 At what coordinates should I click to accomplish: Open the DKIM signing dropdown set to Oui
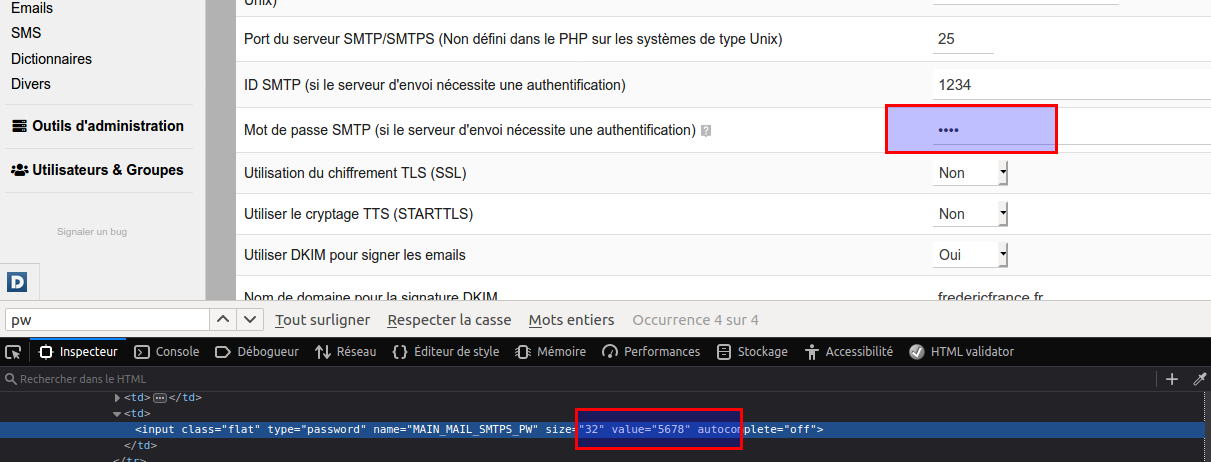tap(970, 255)
